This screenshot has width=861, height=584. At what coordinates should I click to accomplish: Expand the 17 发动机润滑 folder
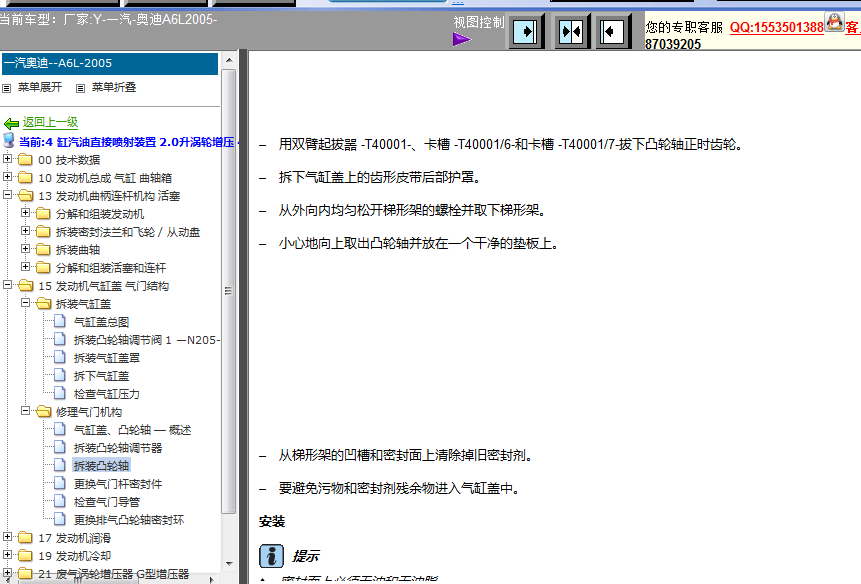coord(8,536)
